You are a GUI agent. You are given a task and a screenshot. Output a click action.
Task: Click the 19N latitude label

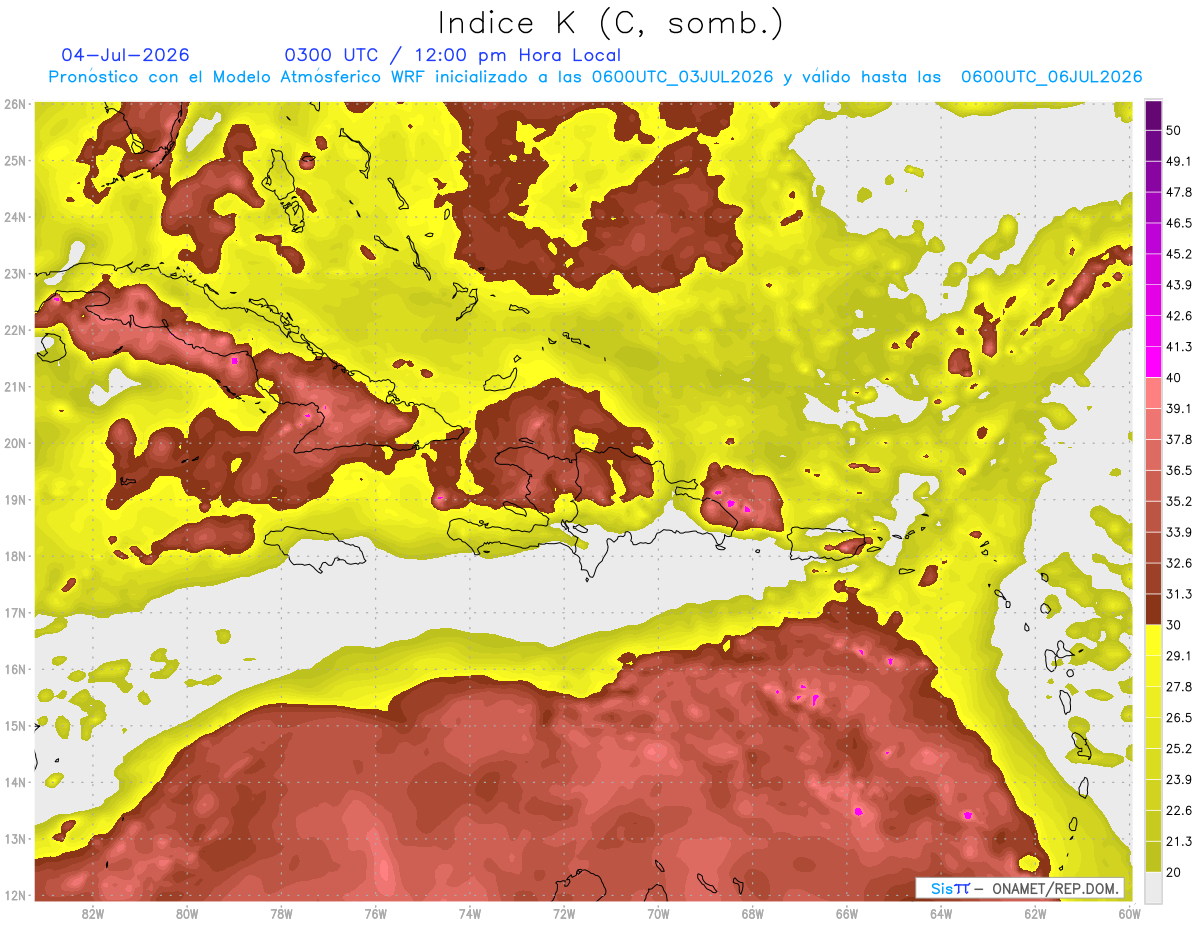point(15,500)
